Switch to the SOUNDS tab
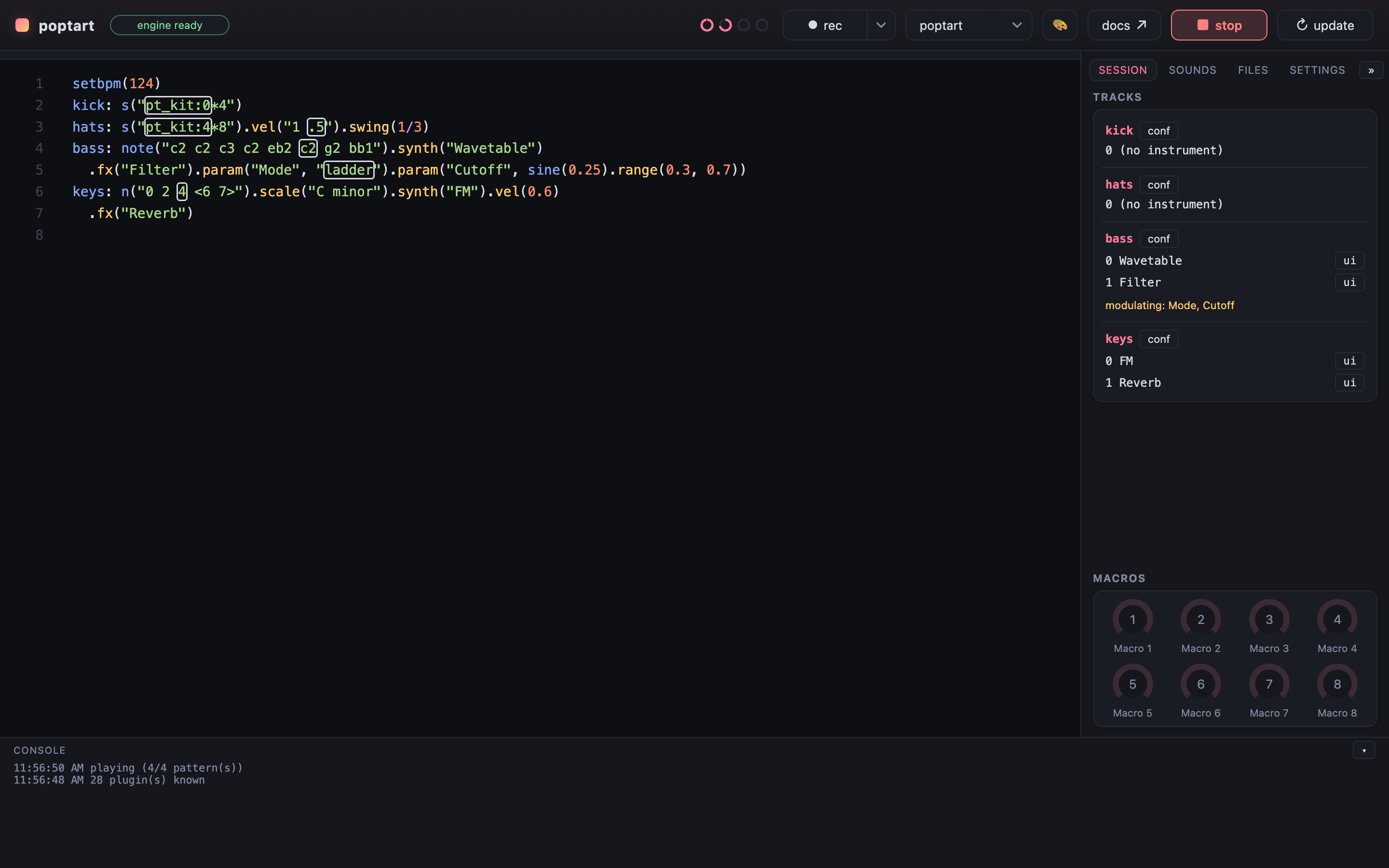Screen dimensions: 1389x868 [x=1192, y=70]
